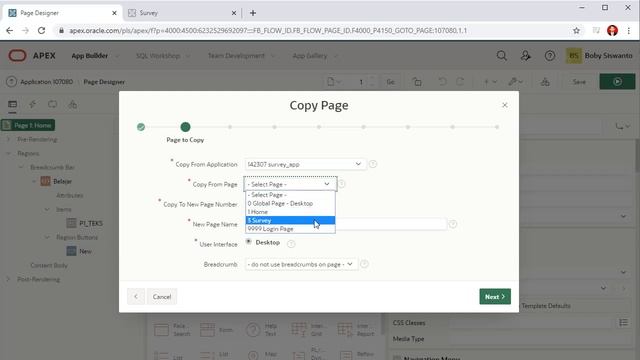Open the APEX help icon
Image resolution: width=640 pixels, height=360 pixels.
point(550,56)
